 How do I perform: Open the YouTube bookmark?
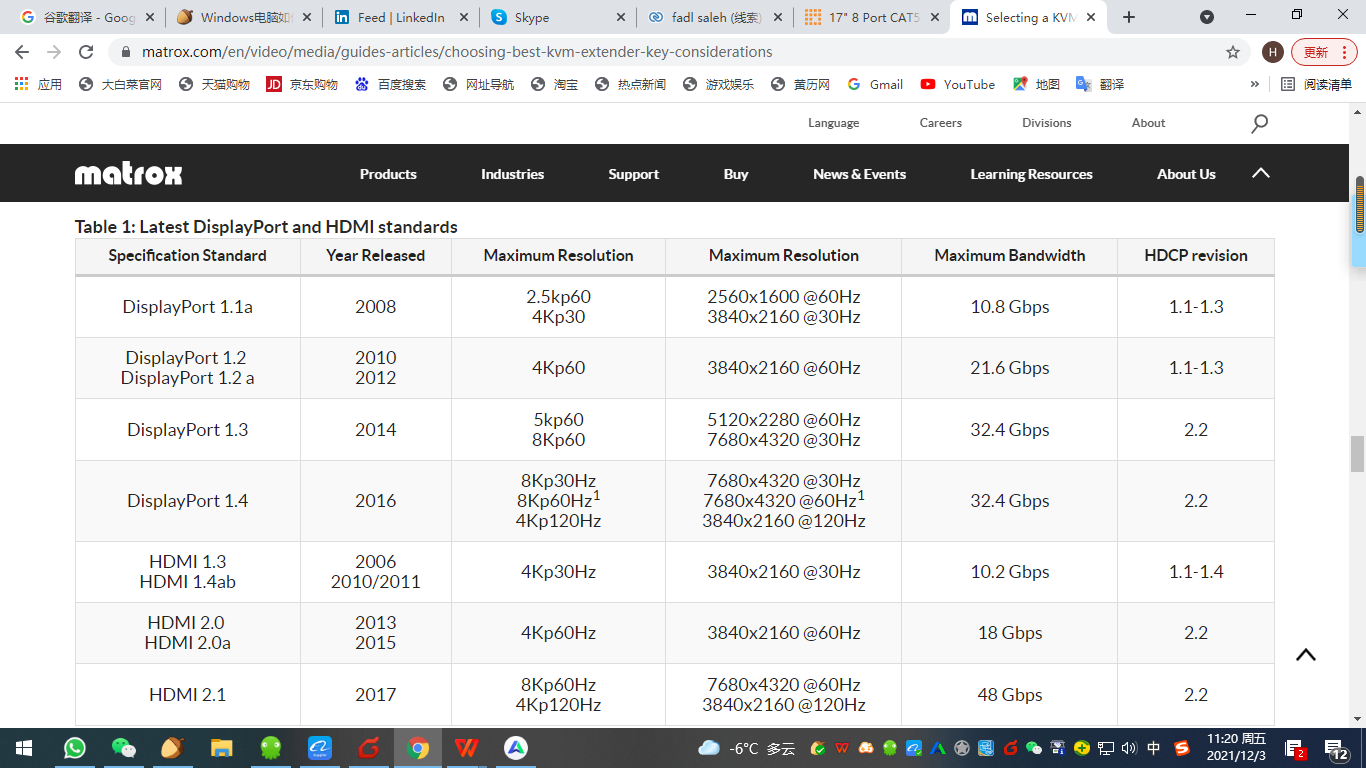pyautogui.click(x=958, y=85)
